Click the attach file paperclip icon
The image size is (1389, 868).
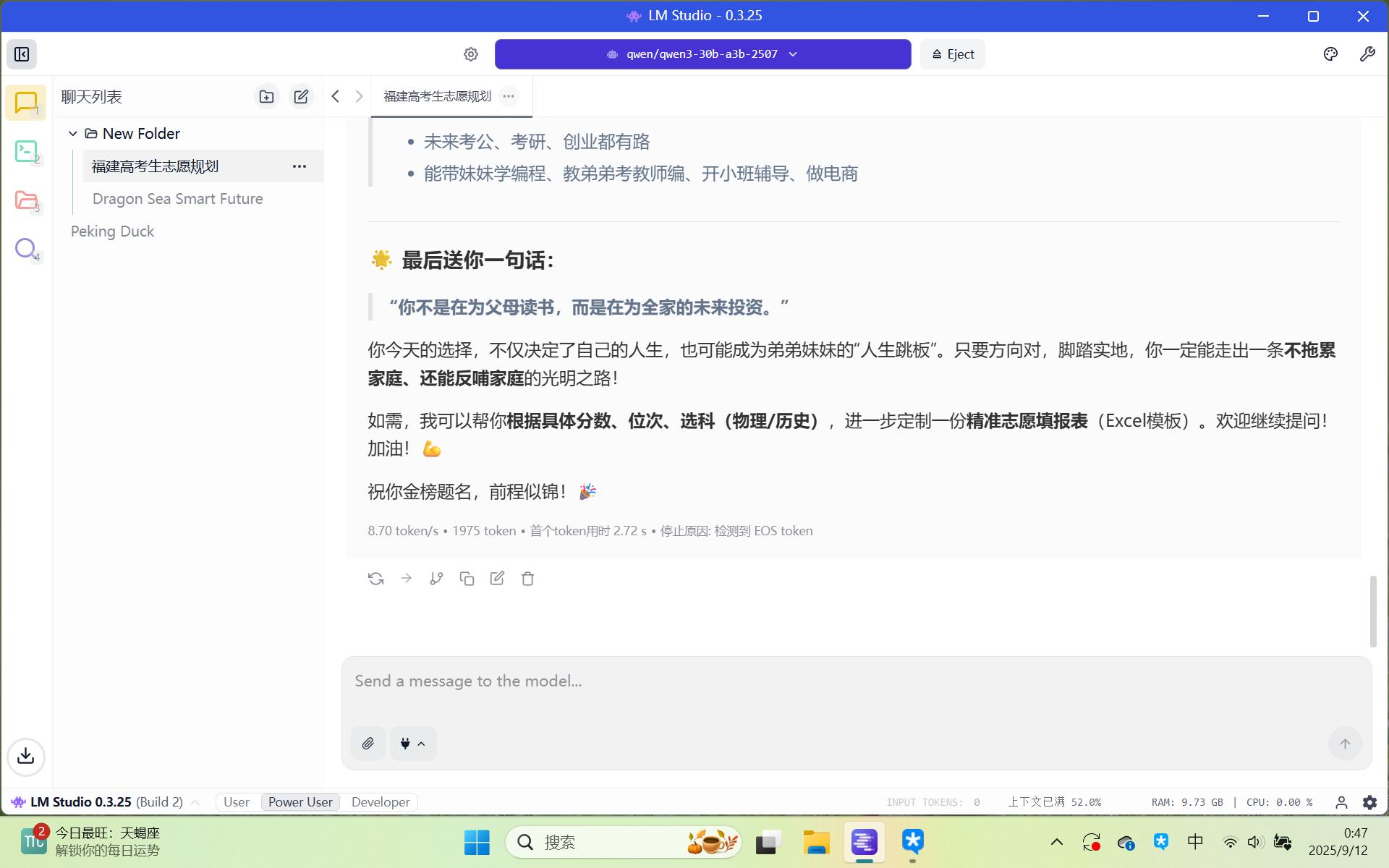368,744
